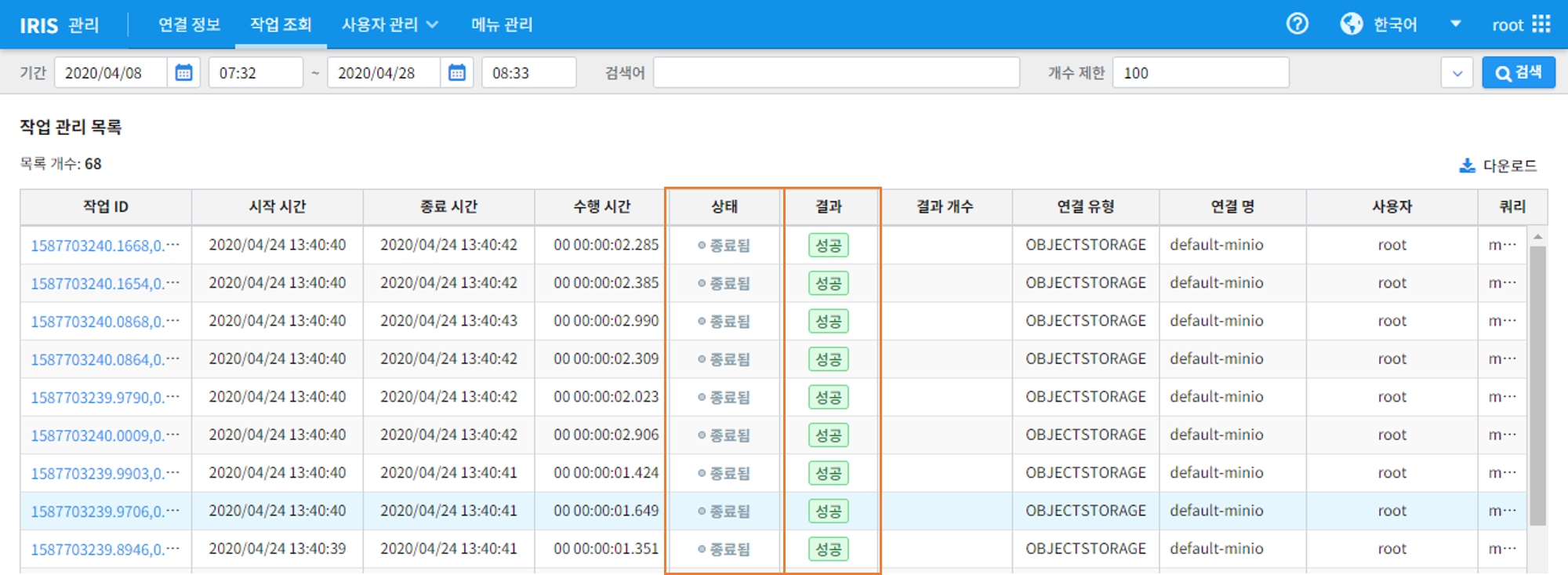Open job 1587703239.9790,0 link

click(x=105, y=398)
